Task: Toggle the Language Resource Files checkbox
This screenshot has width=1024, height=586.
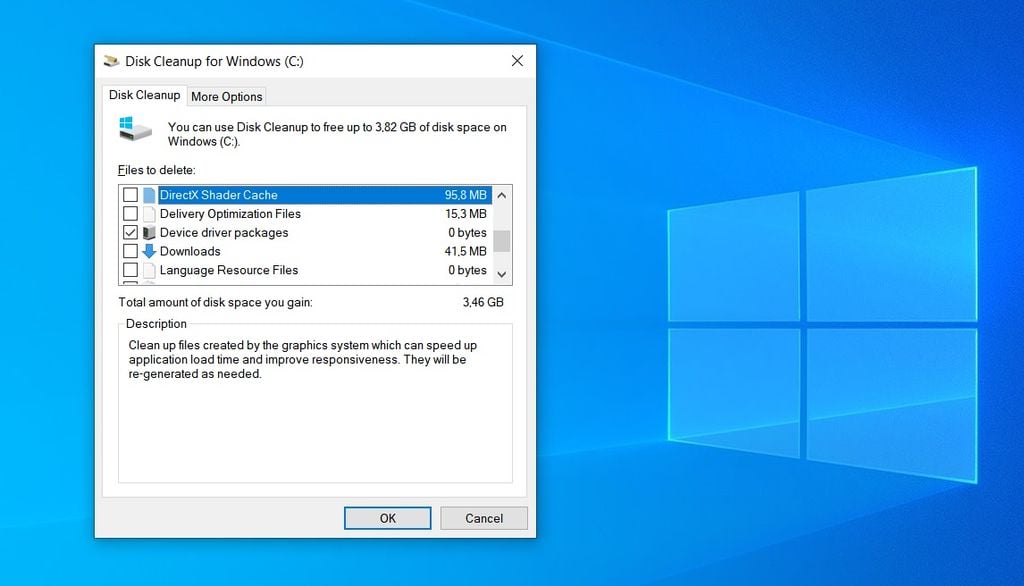Action: (x=130, y=271)
